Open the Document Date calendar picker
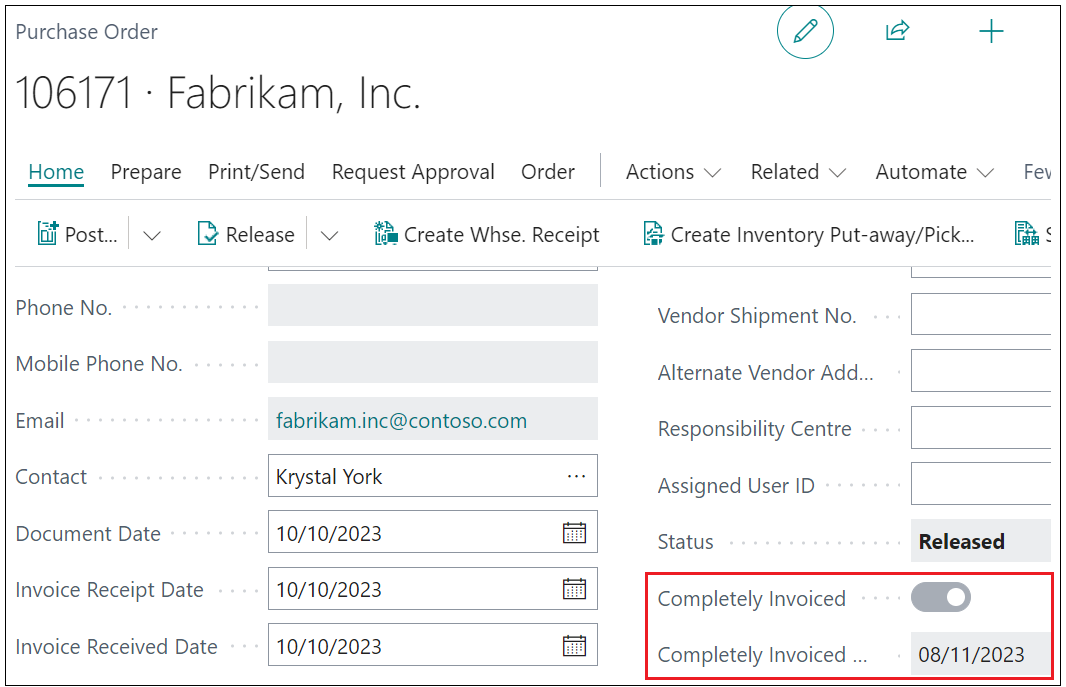 tap(574, 533)
